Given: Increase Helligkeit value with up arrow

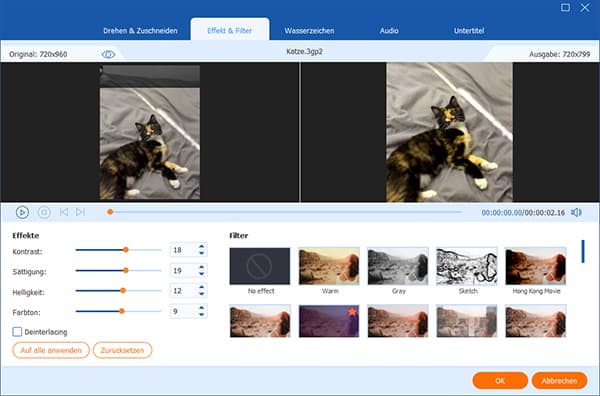Looking at the screenshot, I should [202, 287].
